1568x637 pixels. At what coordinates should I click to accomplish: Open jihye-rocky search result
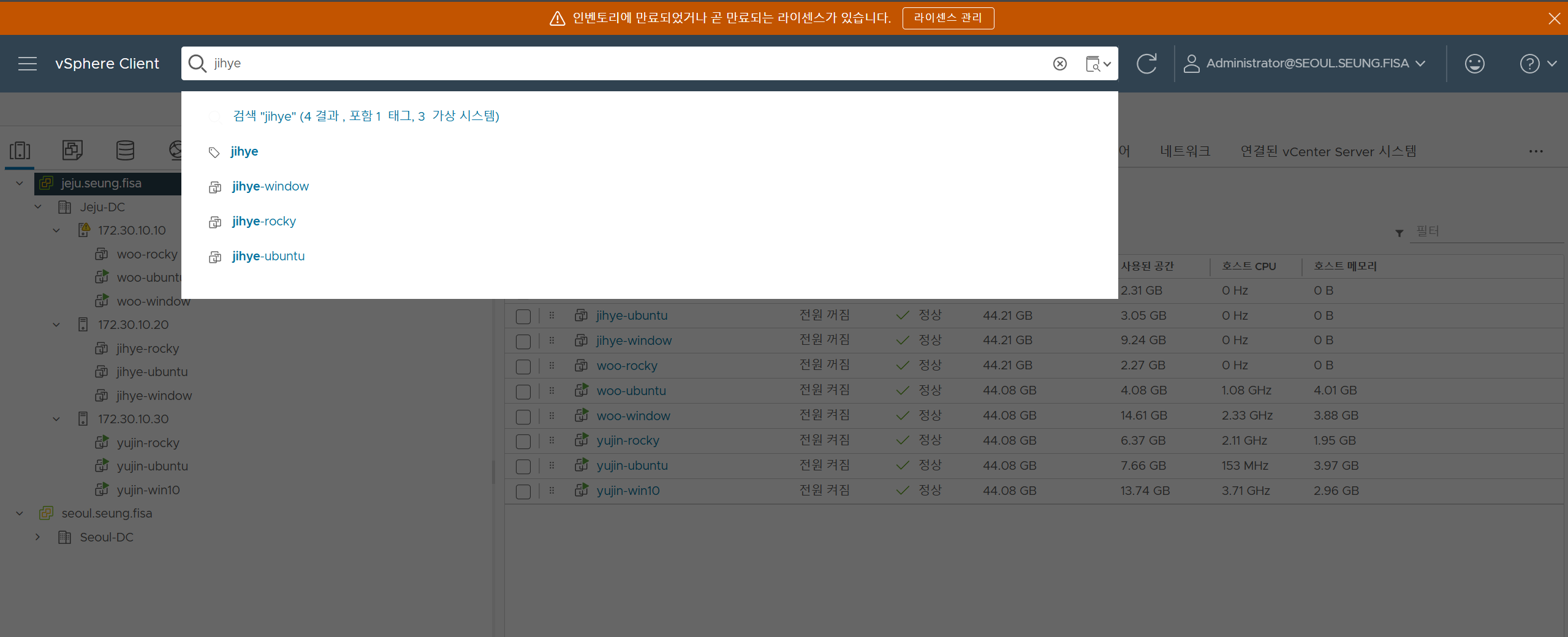(x=263, y=221)
